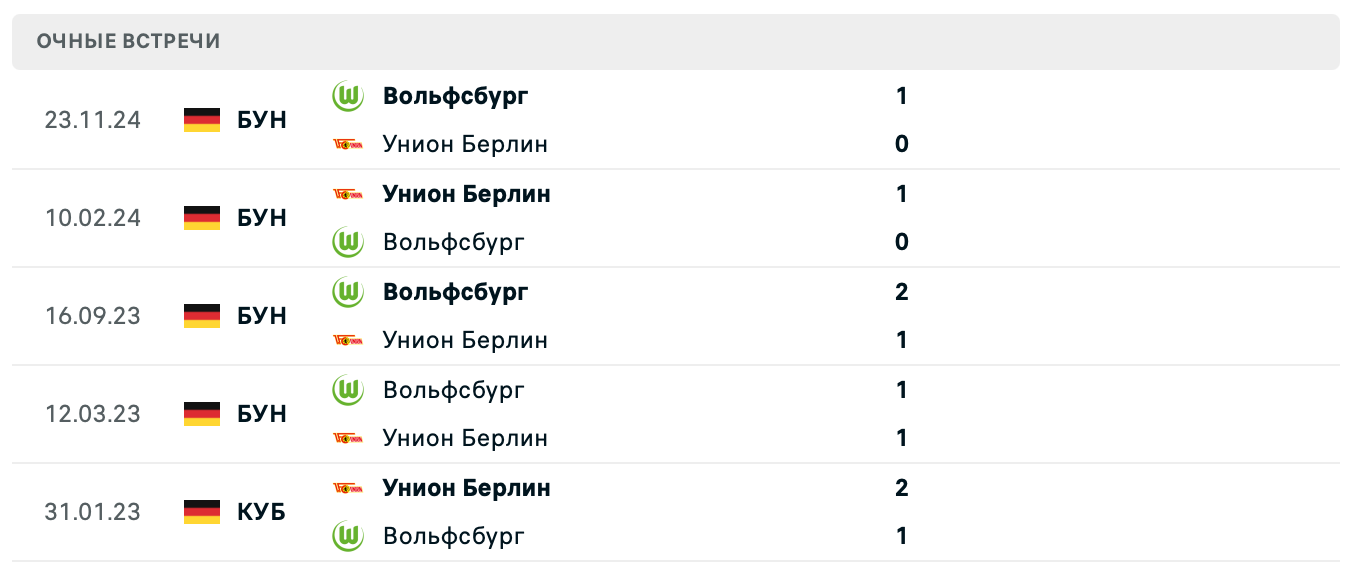
Task: Click the КУБ label in the bottom row
Action: tap(260, 512)
